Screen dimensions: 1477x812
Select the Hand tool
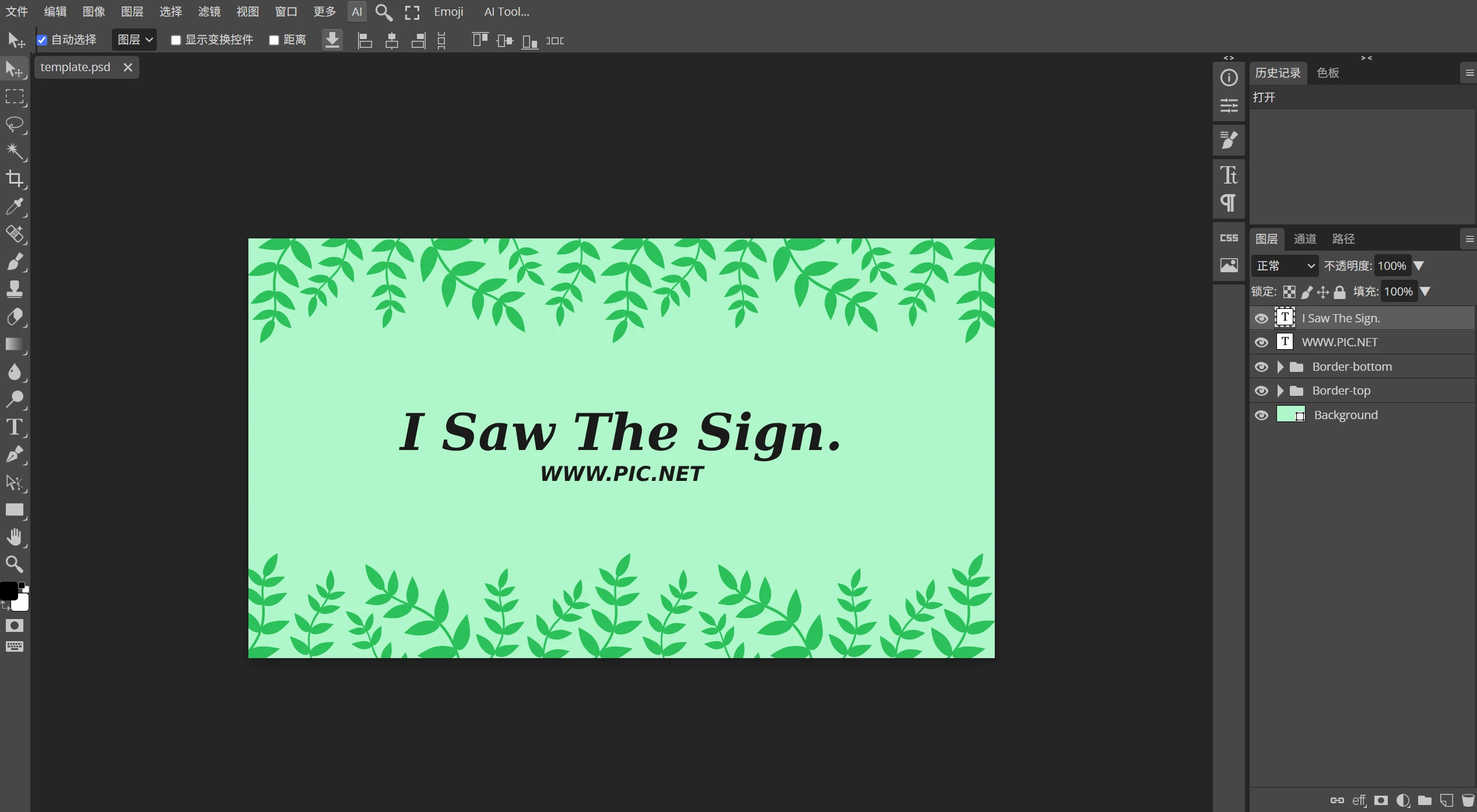(x=15, y=537)
